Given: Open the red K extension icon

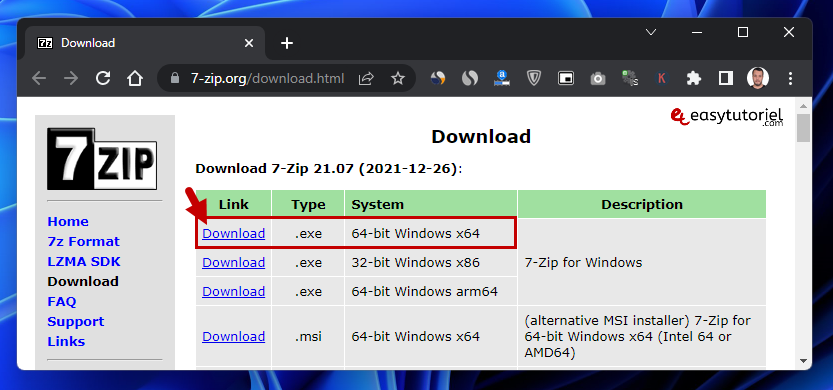Looking at the screenshot, I should [x=661, y=79].
